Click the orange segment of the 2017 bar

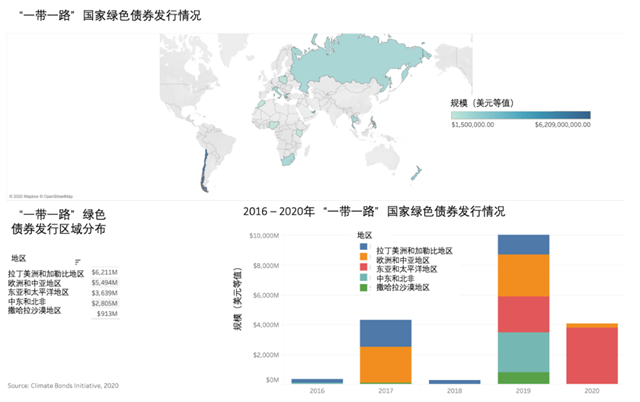pyautogui.click(x=385, y=363)
